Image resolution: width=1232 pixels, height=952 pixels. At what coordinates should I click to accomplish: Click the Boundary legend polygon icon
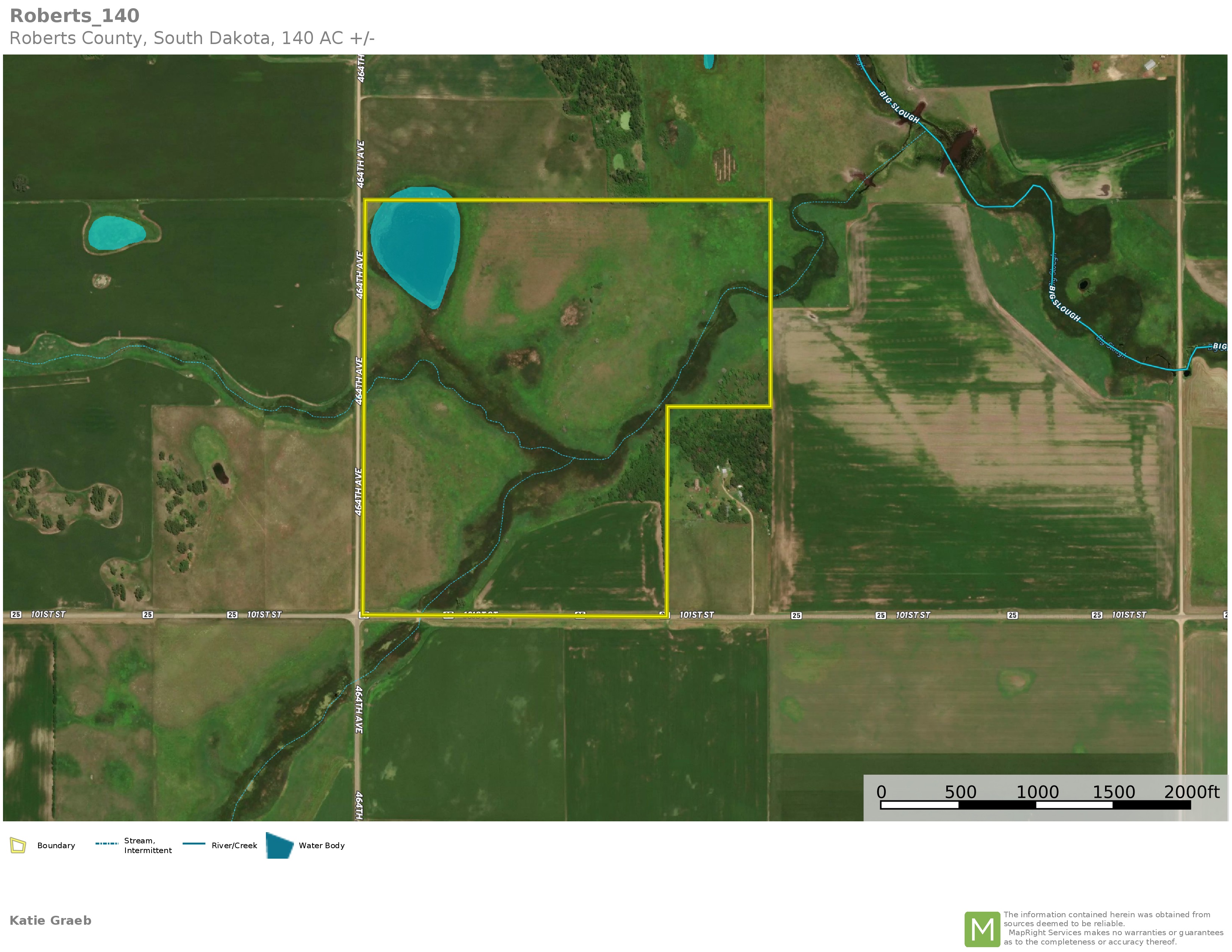(x=18, y=845)
